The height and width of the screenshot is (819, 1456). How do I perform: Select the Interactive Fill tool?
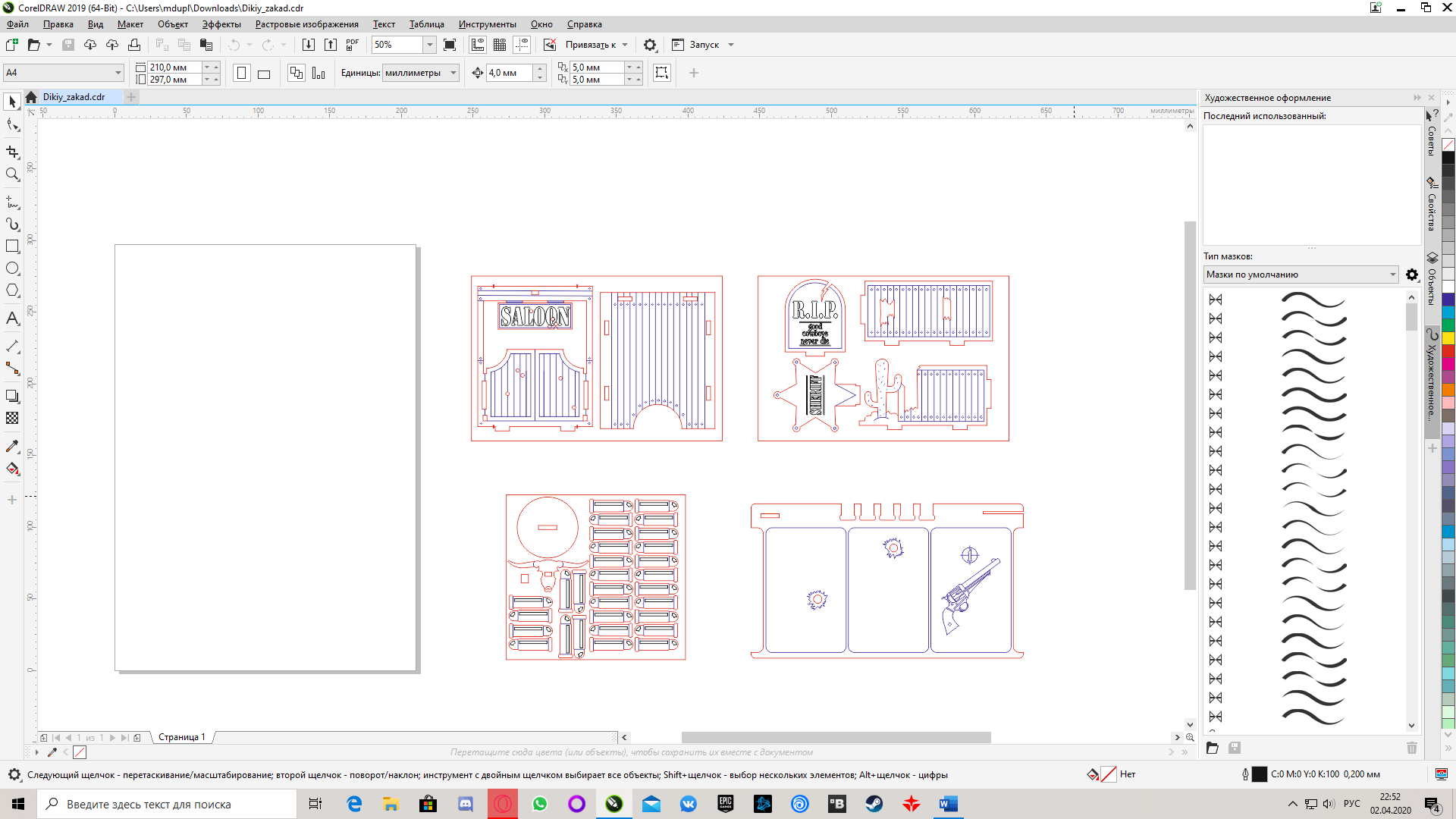point(12,469)
